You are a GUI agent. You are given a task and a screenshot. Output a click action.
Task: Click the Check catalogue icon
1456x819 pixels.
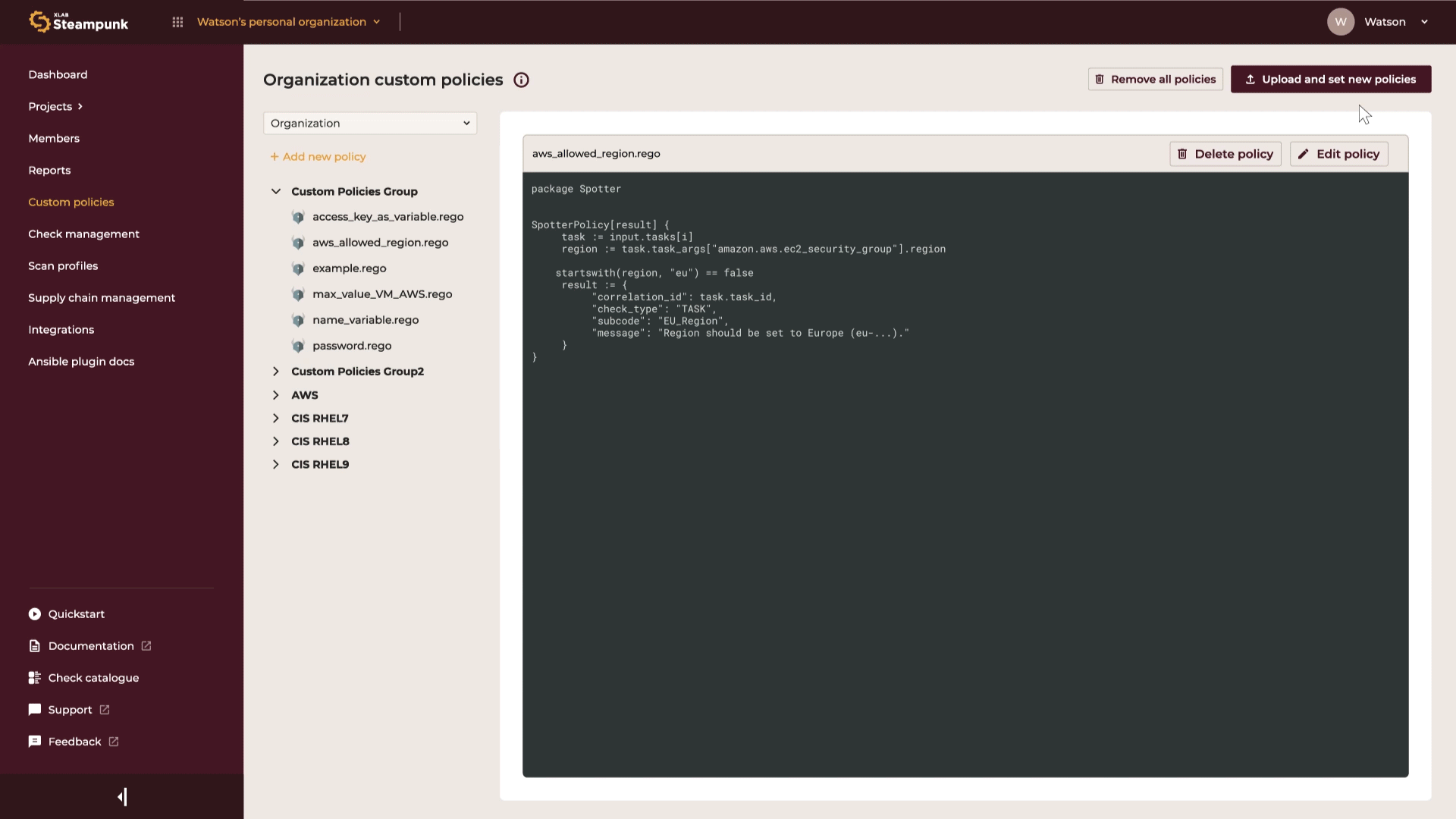(35, 678)
